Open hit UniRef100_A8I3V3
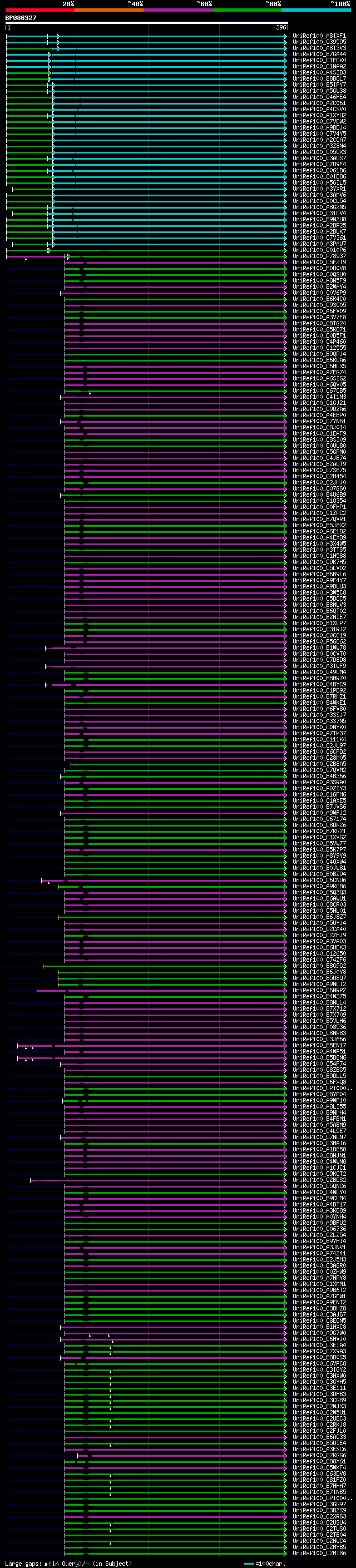The image size is (356, 1568). (x=319, y=48)
